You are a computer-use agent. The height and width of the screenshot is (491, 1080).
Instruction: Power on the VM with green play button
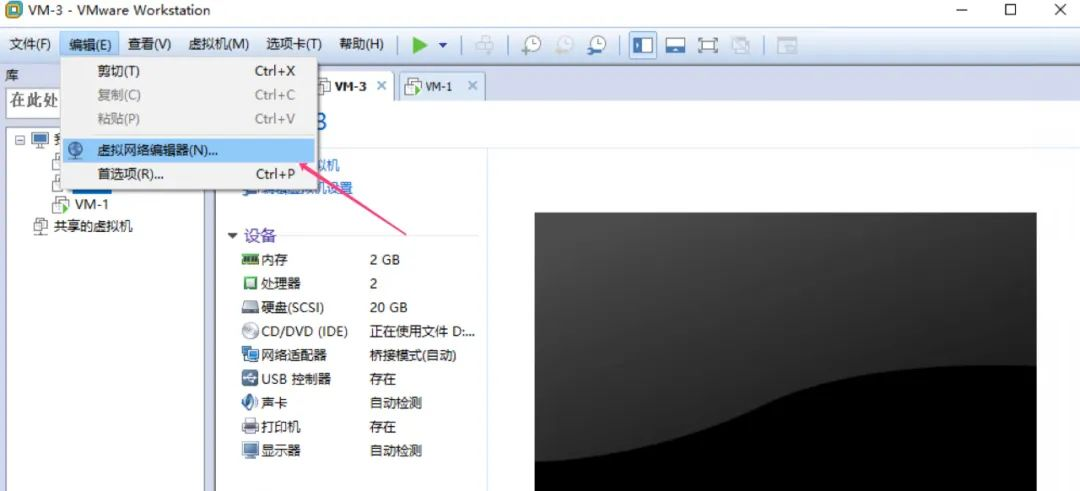click(x=419, y=45)
